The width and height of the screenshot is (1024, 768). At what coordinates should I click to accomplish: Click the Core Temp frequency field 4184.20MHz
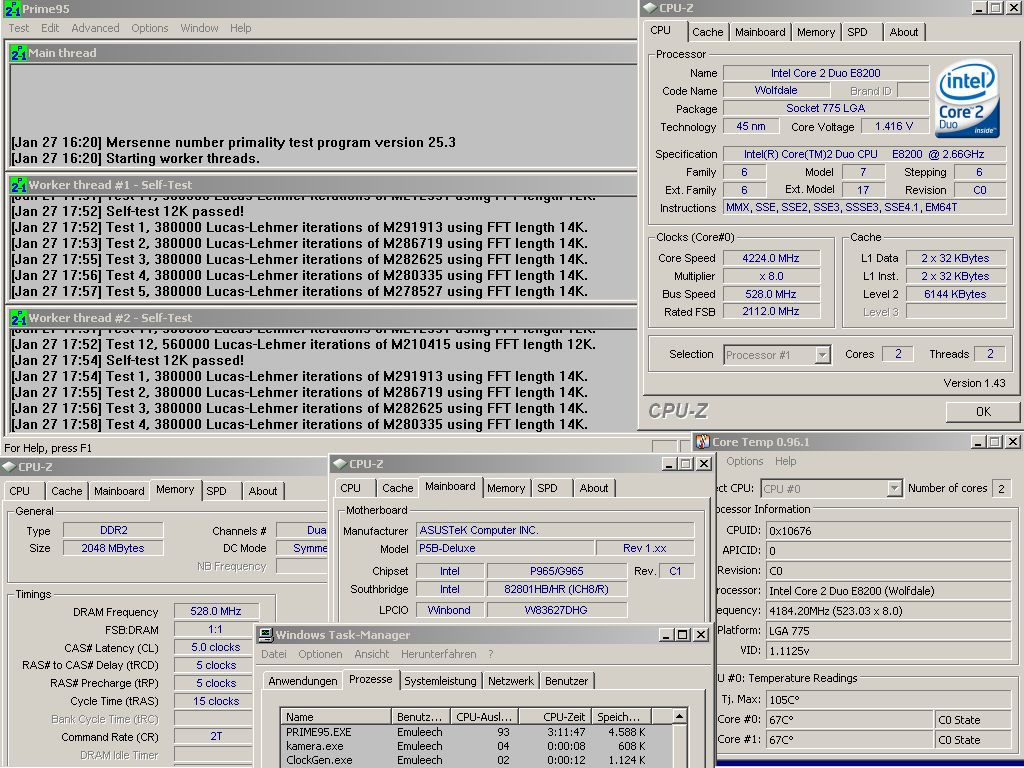pyautogui.click(x=888, y=611)
